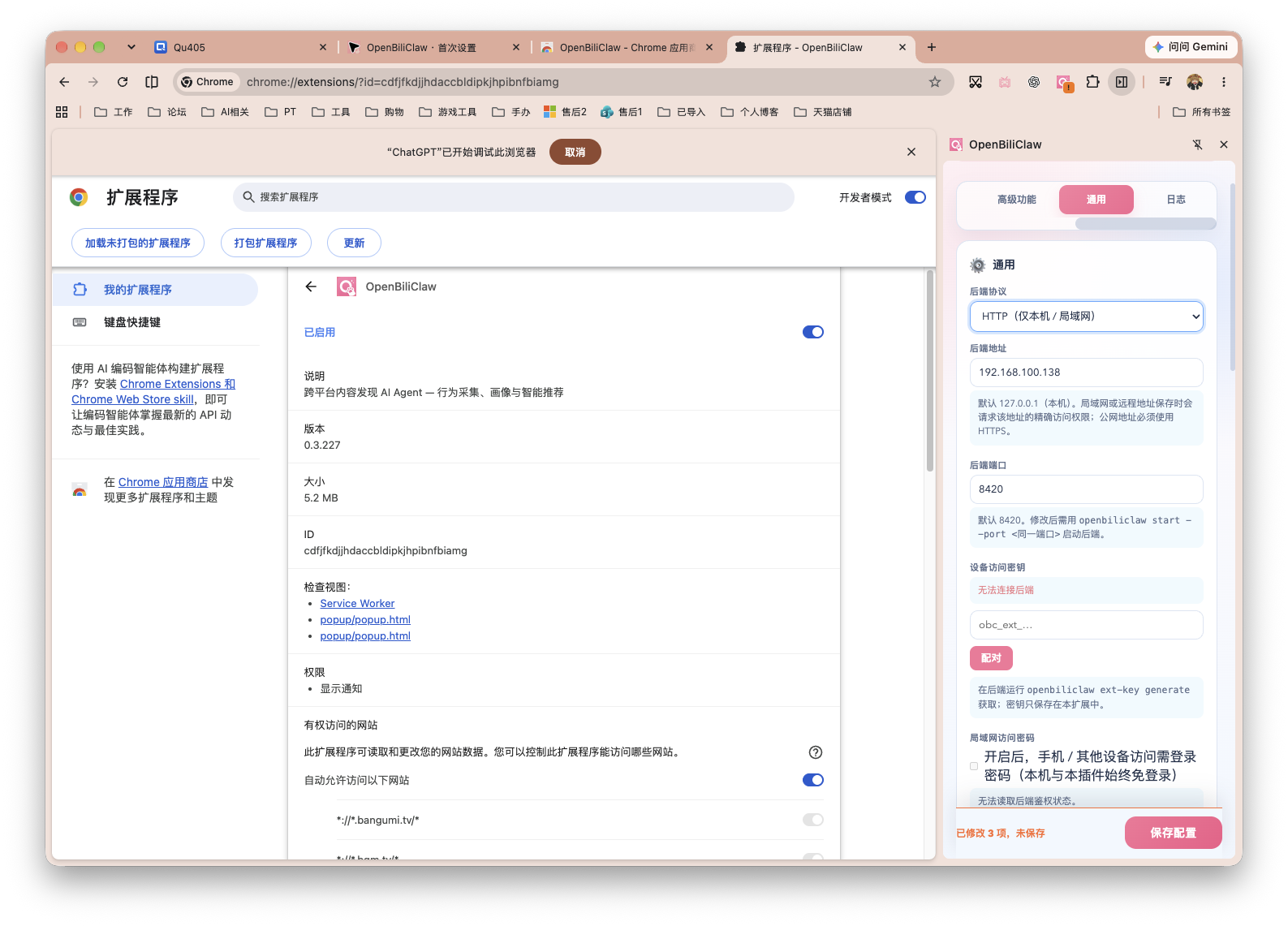This screenshot has width=1288, height=926.
Task: Open the backend protocol dropdown
Action: point(1086,317)
